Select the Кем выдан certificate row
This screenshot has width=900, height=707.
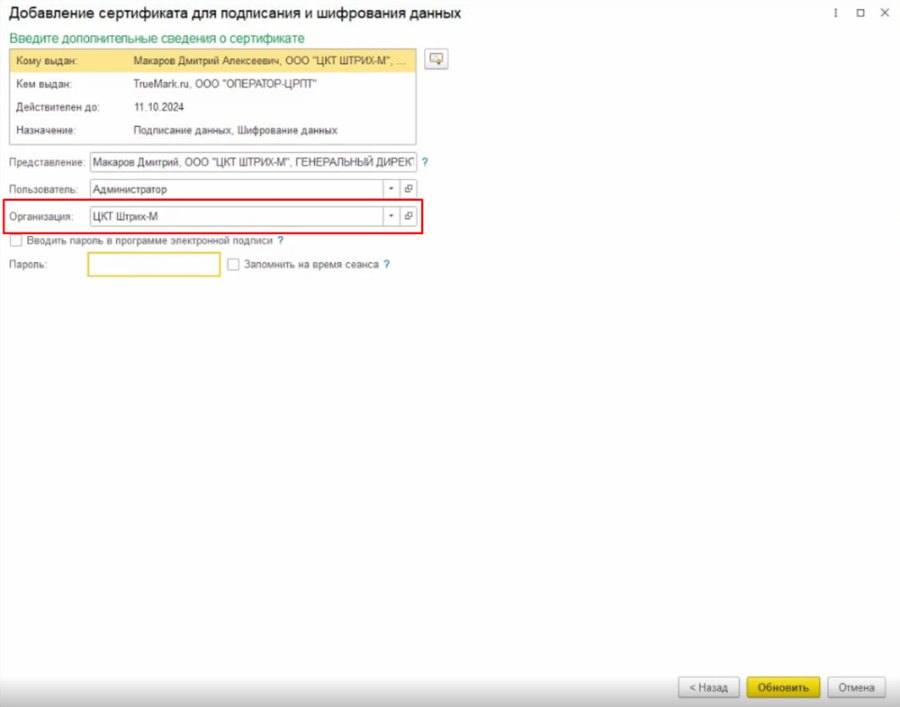click(x=212, y=84)
